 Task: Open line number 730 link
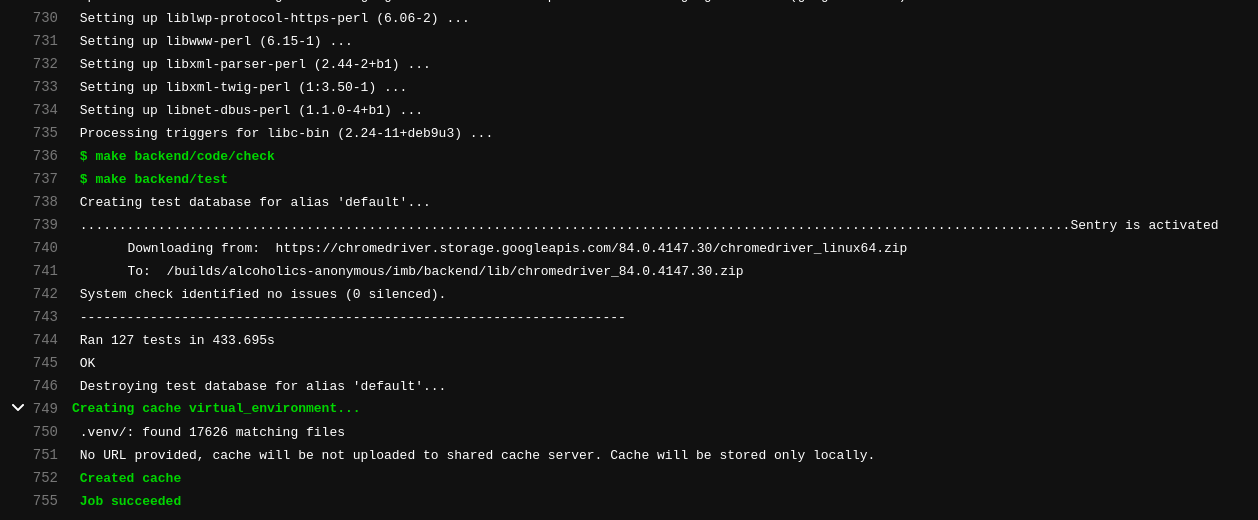[45, 18]
